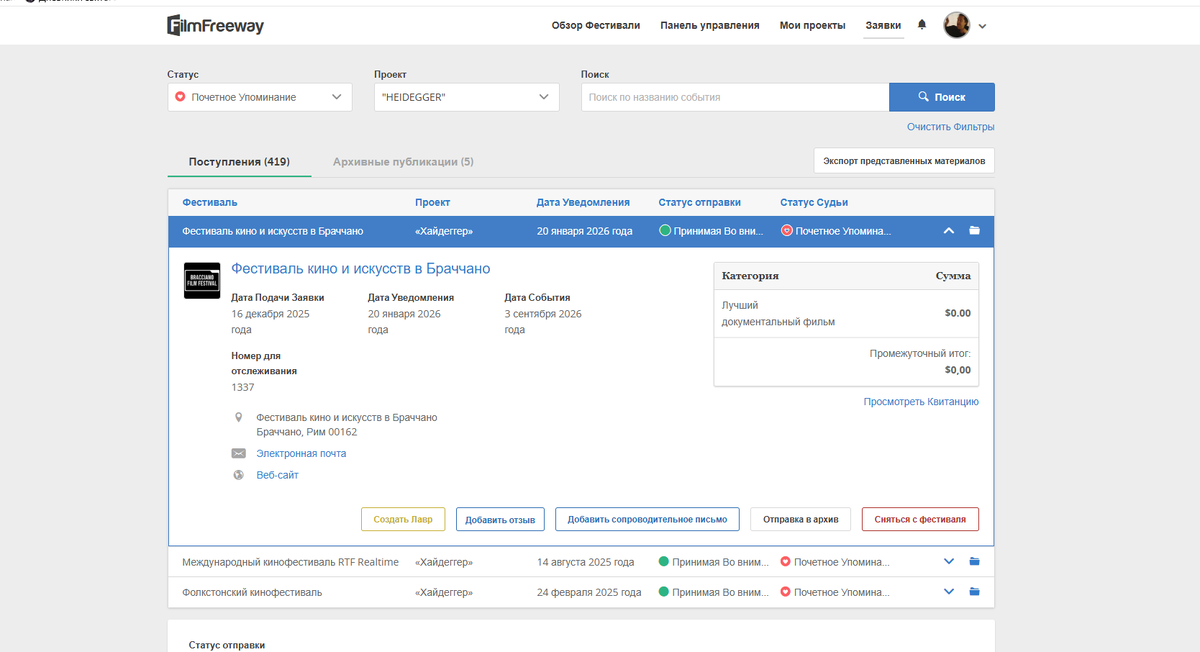The image size is (1200, 652).
Task: Click tracking number 1337
Action: pyautogui.click(x=243, y=387)
